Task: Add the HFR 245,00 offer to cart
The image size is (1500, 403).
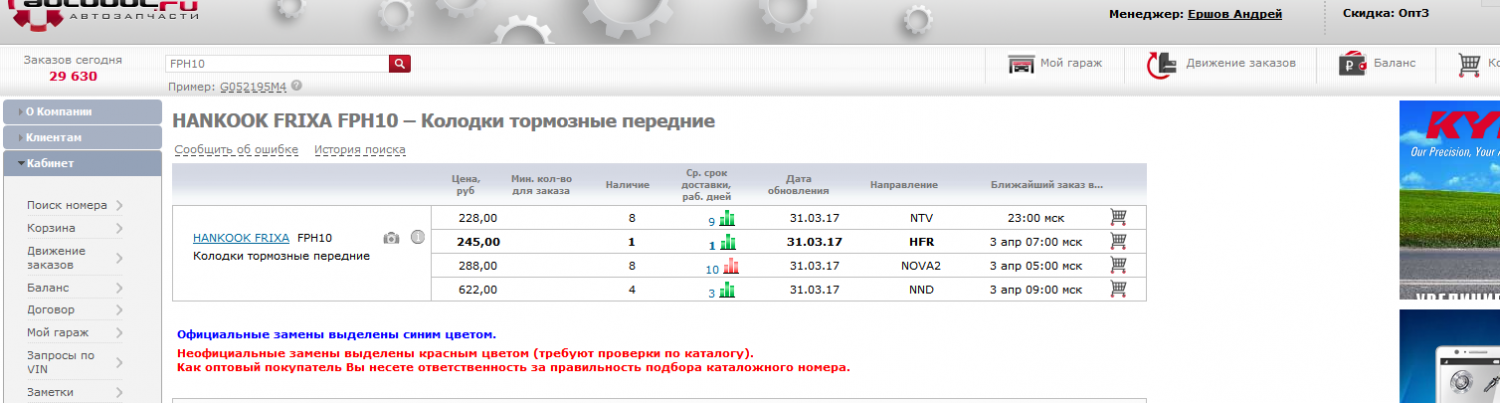Action: click(x=1118, y=240)
